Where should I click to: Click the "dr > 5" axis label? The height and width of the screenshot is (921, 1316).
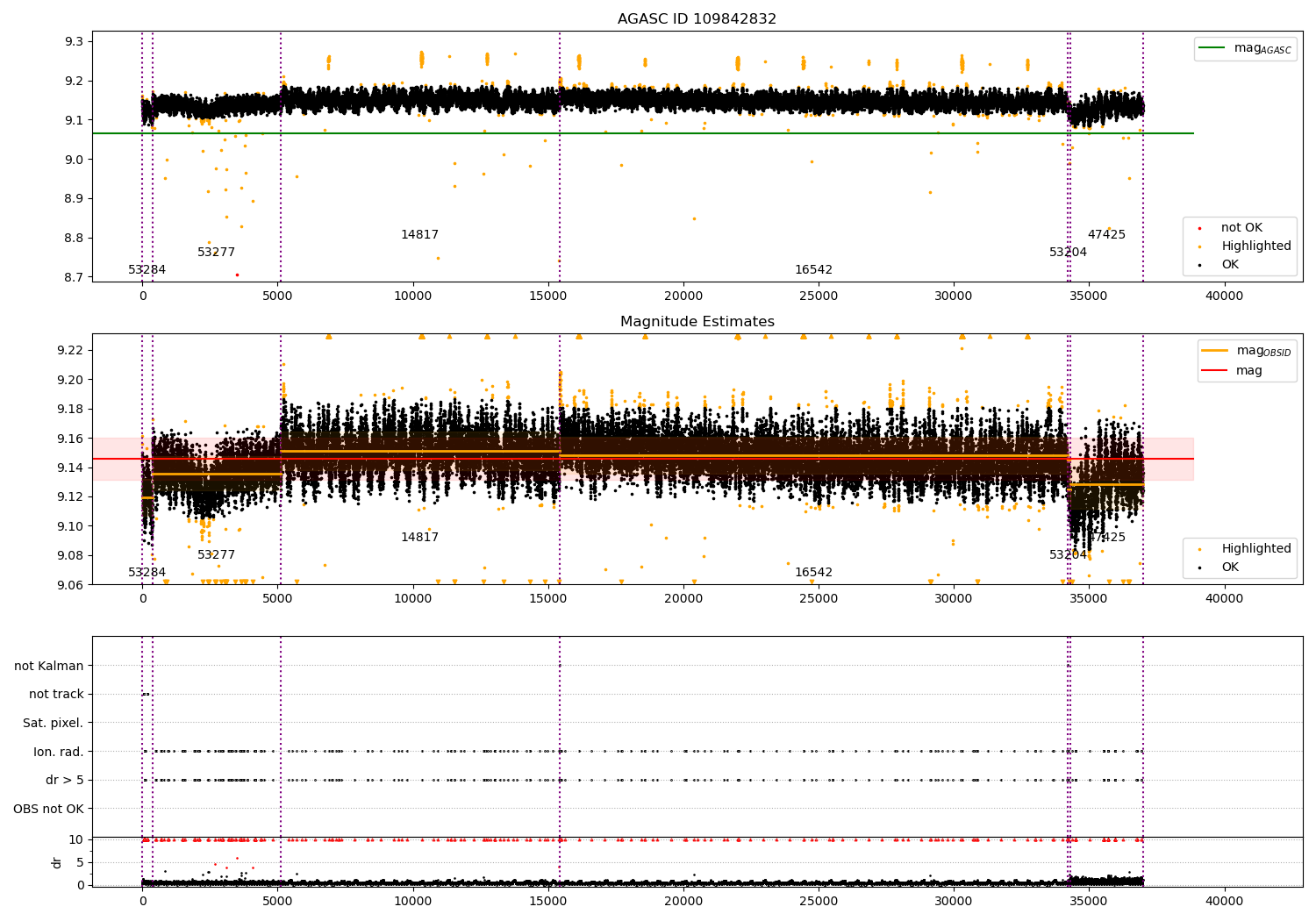tap(65, 780)
